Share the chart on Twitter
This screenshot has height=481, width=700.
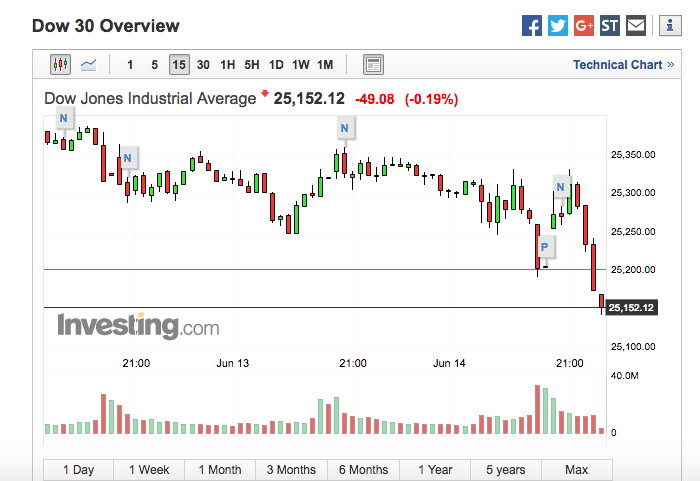[558, 26]
